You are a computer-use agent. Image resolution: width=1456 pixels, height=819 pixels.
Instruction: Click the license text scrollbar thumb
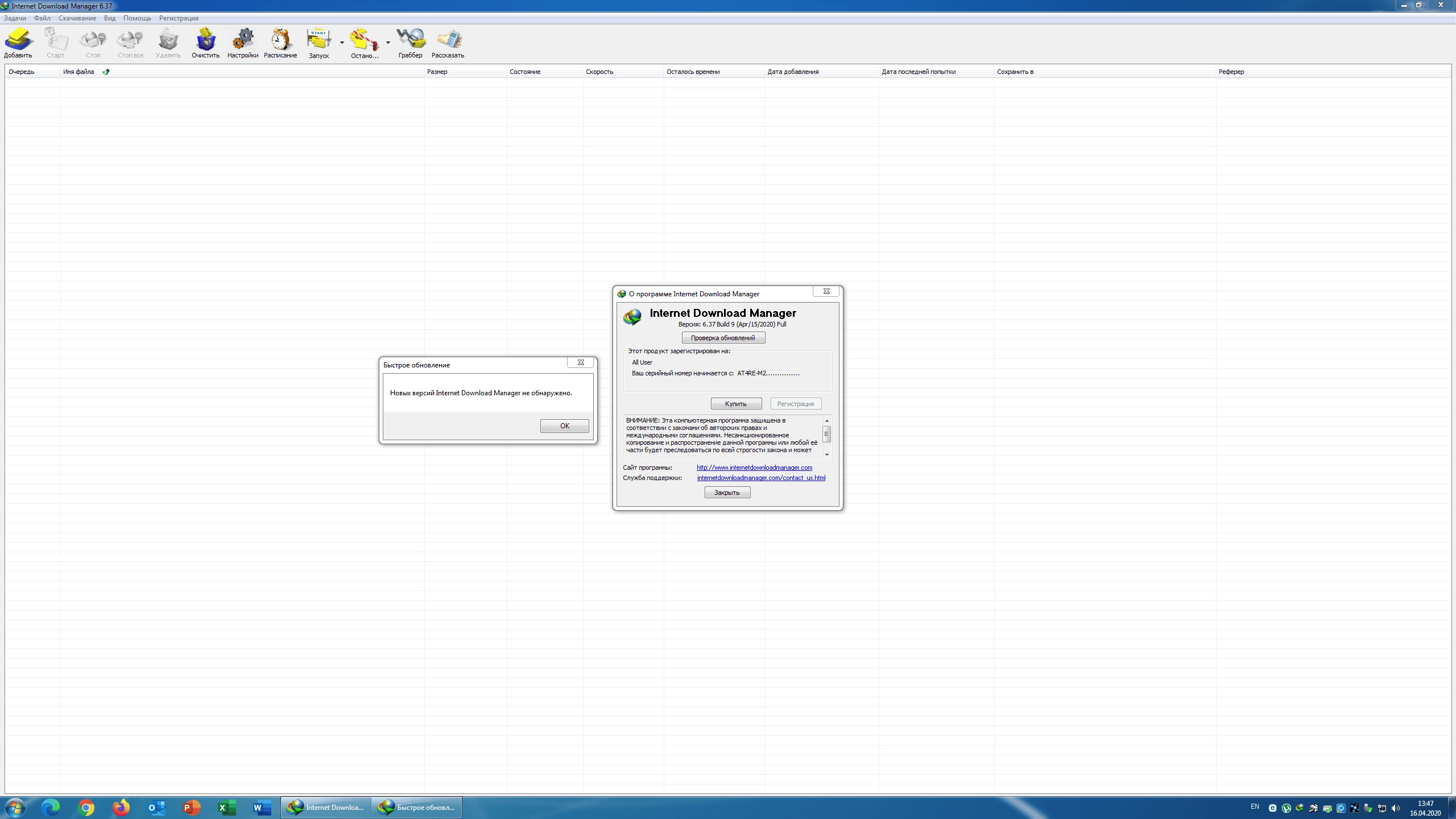(827, 434)
